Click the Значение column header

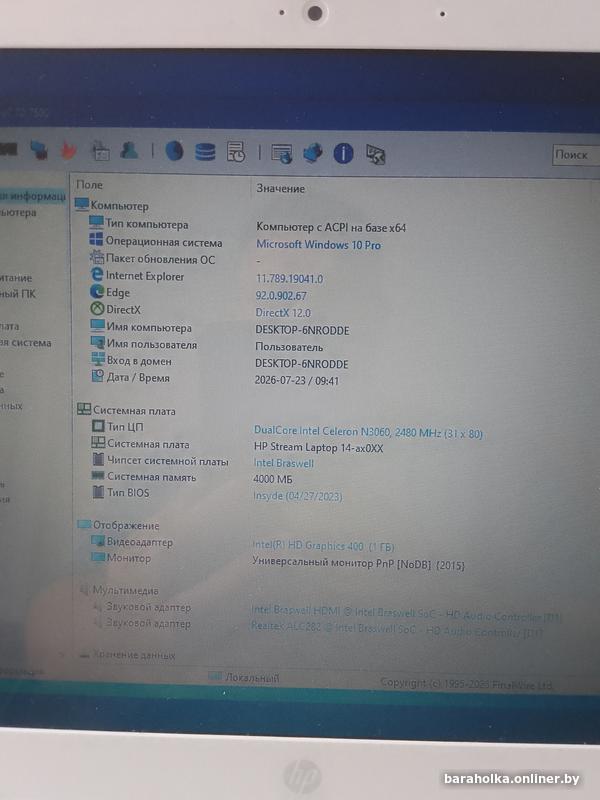click(x=281, y=188)
